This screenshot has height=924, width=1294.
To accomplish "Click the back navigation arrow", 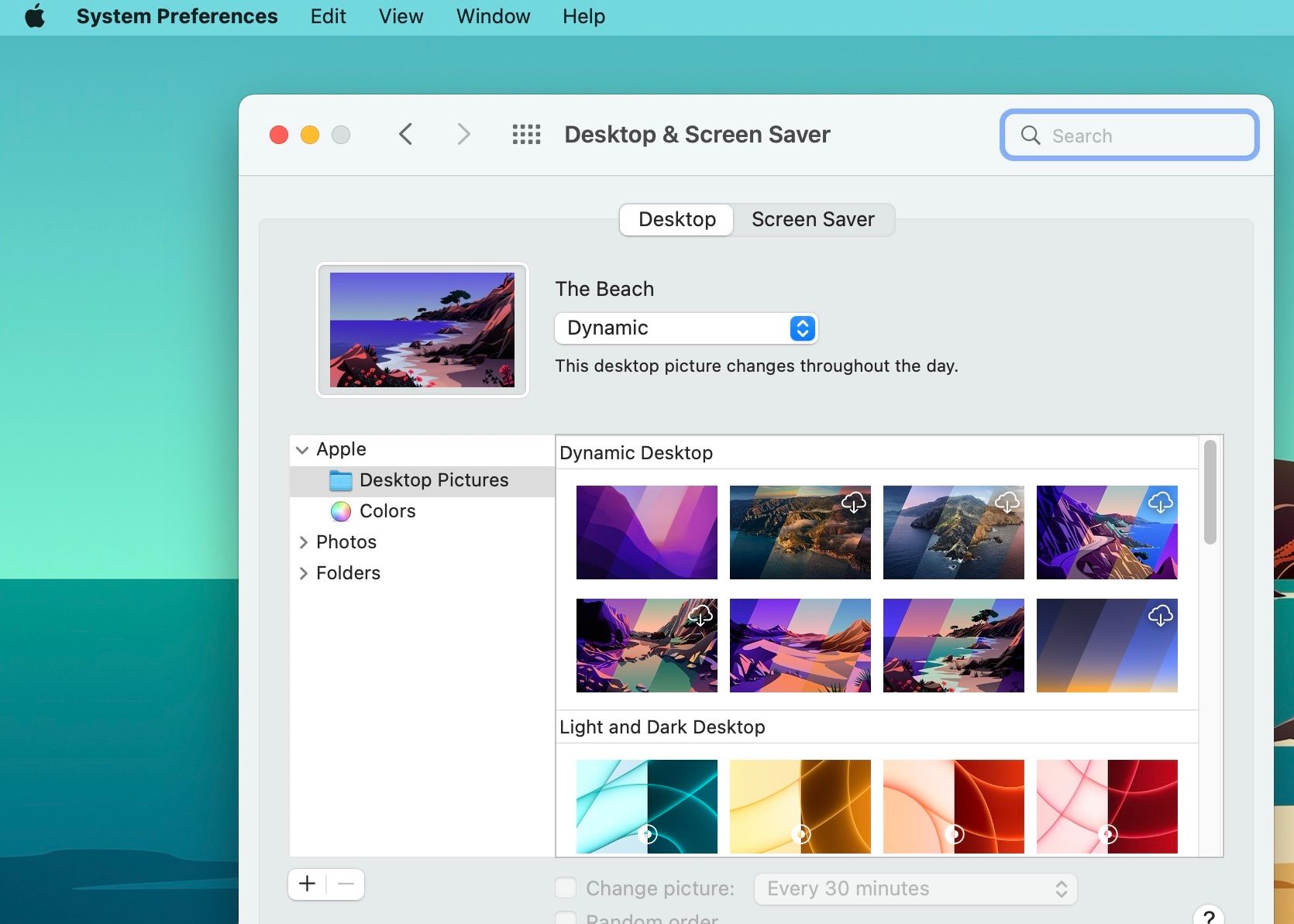I will pyautogui.click(x=405, y=134).
